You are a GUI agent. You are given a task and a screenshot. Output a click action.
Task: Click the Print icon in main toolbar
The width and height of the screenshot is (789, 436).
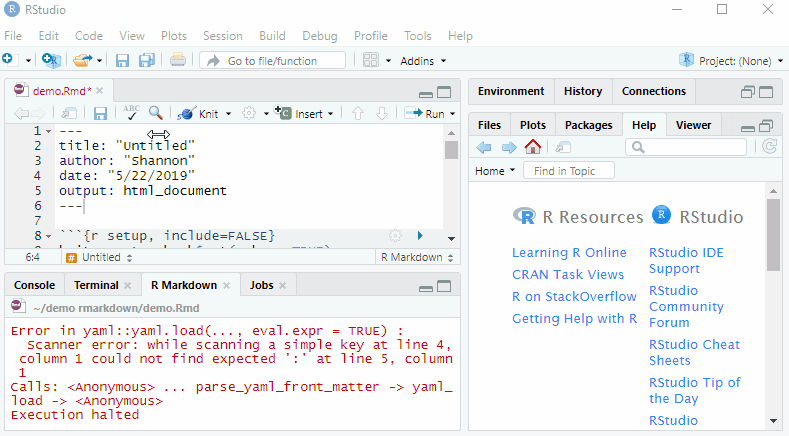pos(177,60)
